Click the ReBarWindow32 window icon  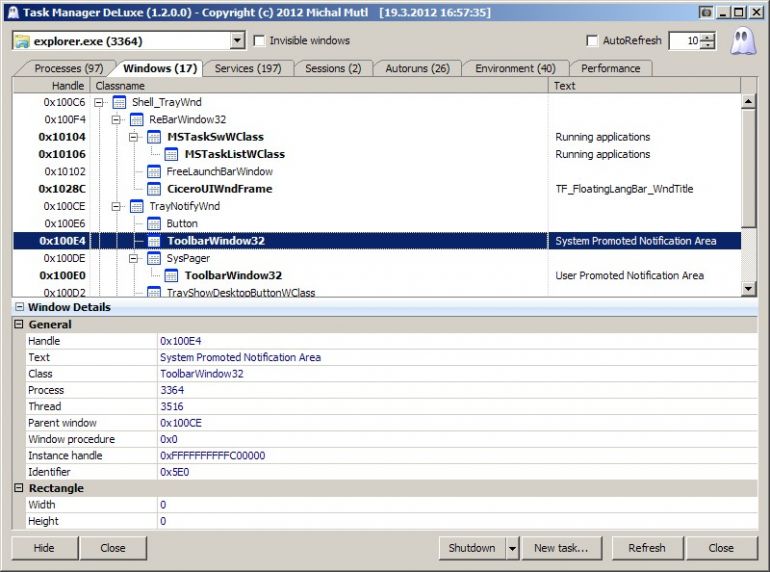tap(137, 120)
